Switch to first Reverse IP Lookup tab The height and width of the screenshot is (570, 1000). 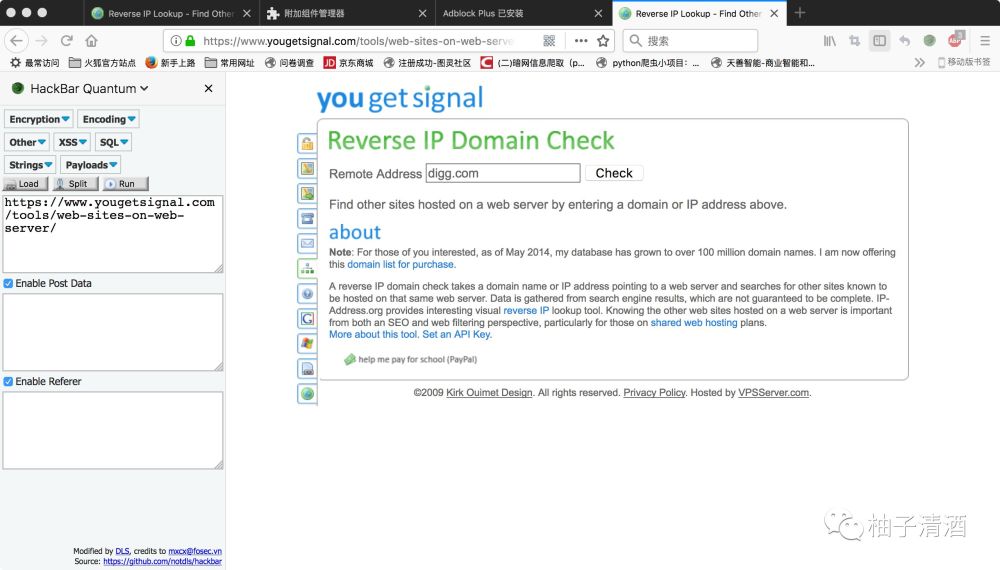pos(170,13)
